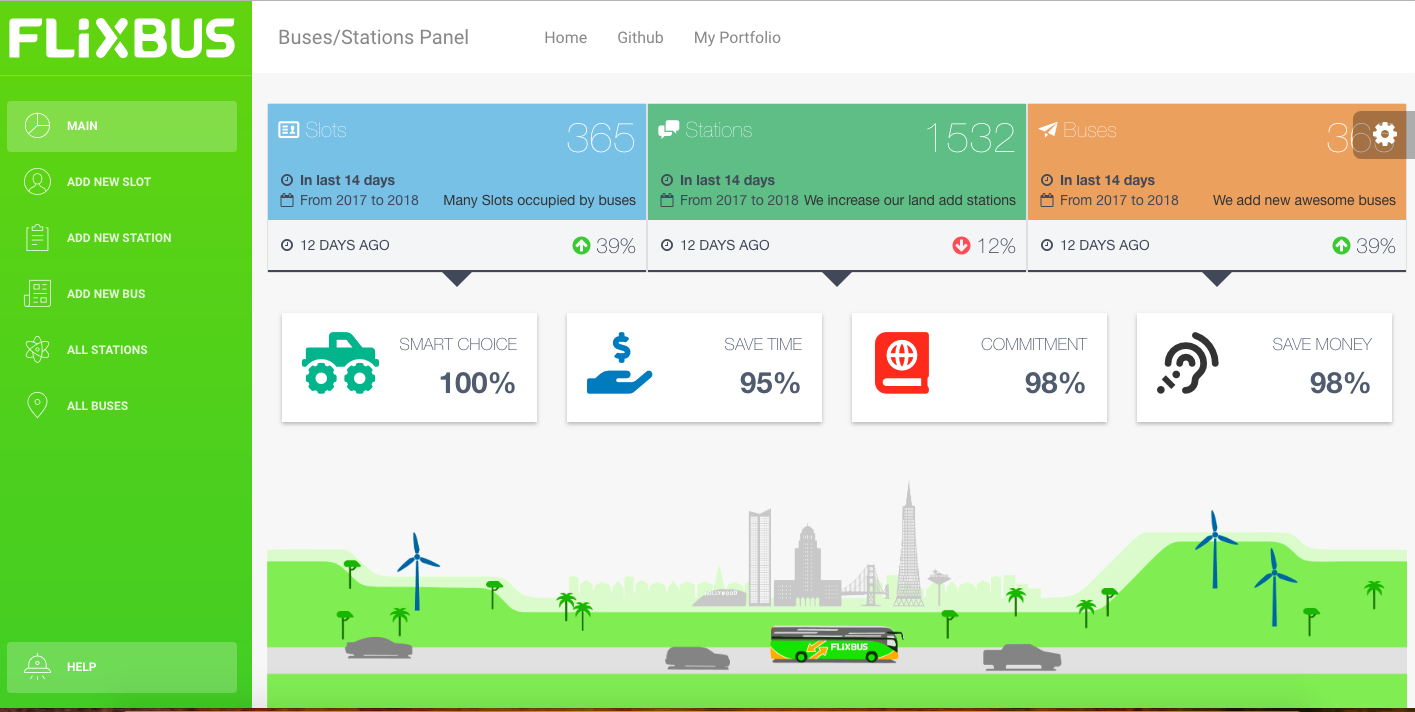This screenshot has width=1415, height=712.
Task: Click the hand with dollar Save Time icon
Action: pyautogui.click(x=620, y=363)
